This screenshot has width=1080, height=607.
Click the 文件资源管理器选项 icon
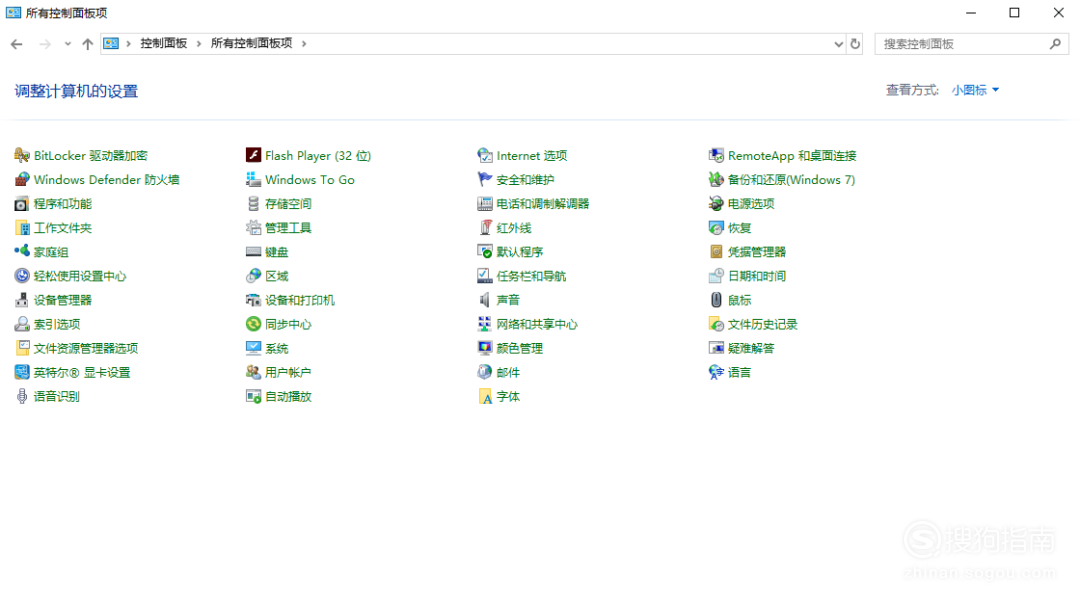point(22,348)
